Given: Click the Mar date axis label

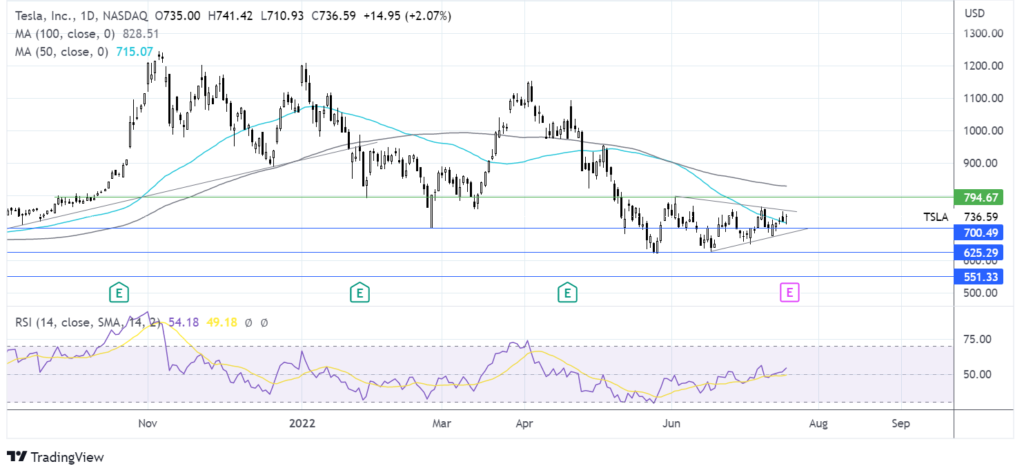Looking at the screenshot, I should 443,423.
